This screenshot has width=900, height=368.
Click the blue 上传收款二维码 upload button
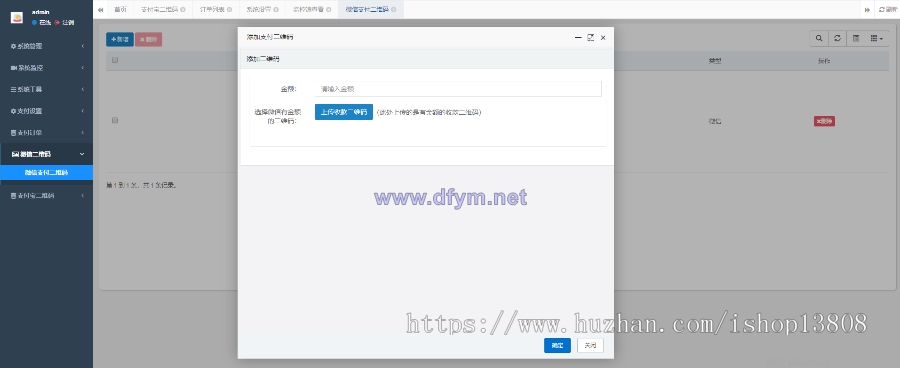344,112
